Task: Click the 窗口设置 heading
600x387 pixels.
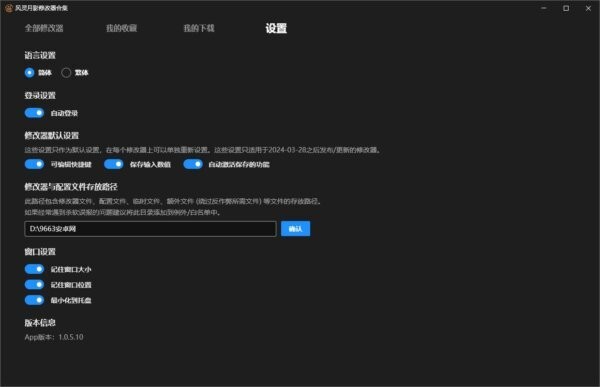Action: click(x=40, y=252)
